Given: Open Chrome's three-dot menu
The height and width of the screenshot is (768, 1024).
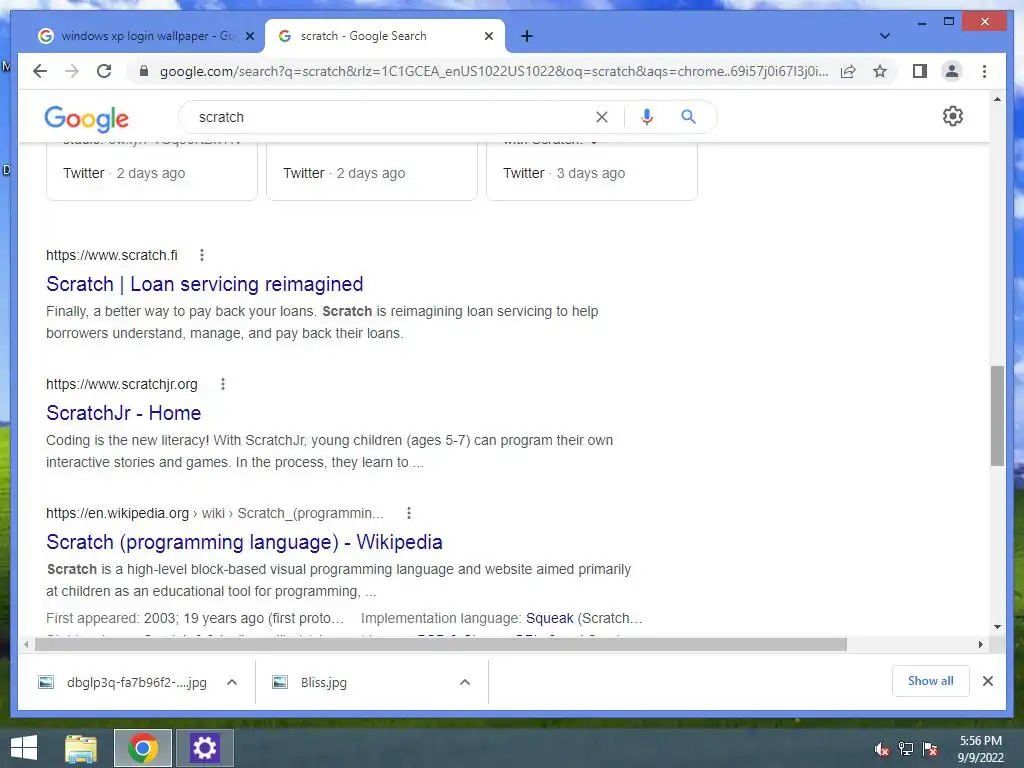Looking at the screenshot, I should point(984,71).
